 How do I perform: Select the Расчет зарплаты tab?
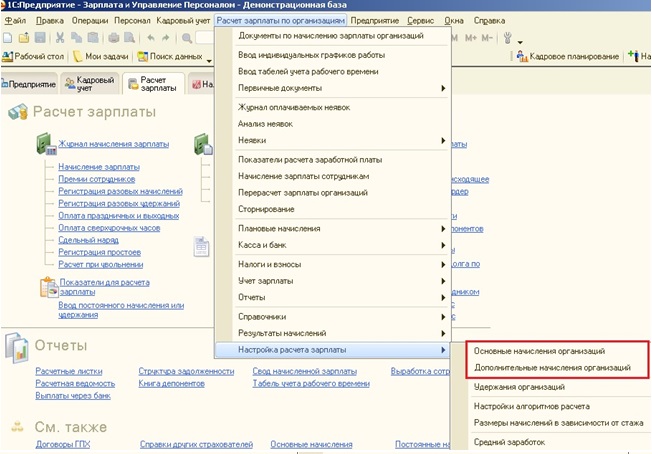tap(153, 84)
